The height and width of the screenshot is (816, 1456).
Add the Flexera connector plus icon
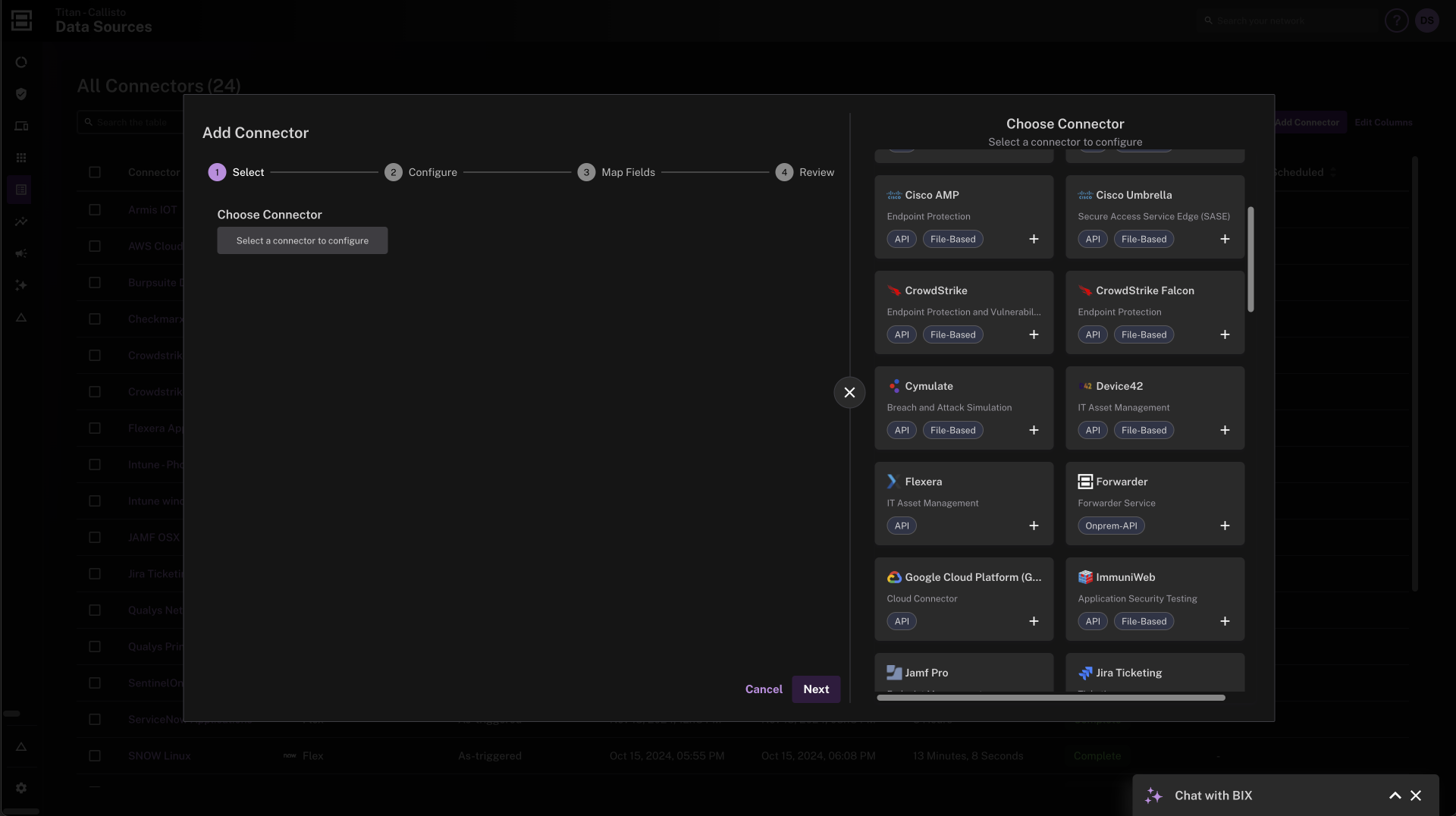coord(1034,526)
